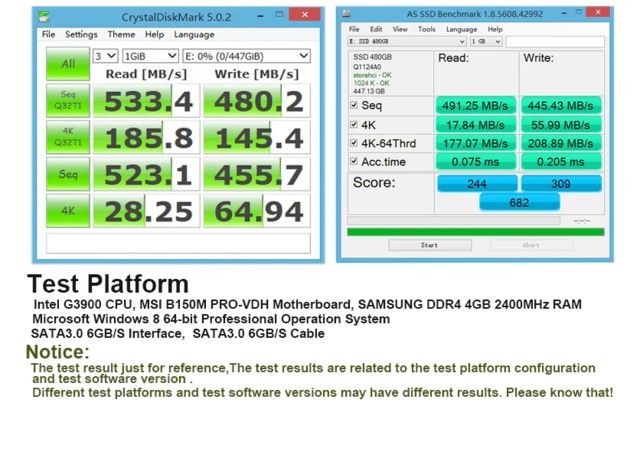Click AS SSD Seq write value 445.43 MB/s
640x452 pixels.
tap(561, 106)
